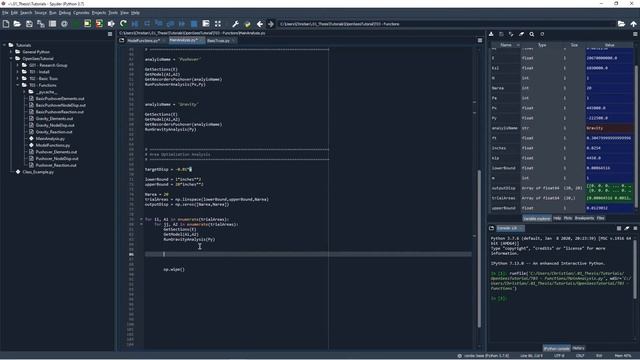Expand the __pycache__ folder

(24, 92)
